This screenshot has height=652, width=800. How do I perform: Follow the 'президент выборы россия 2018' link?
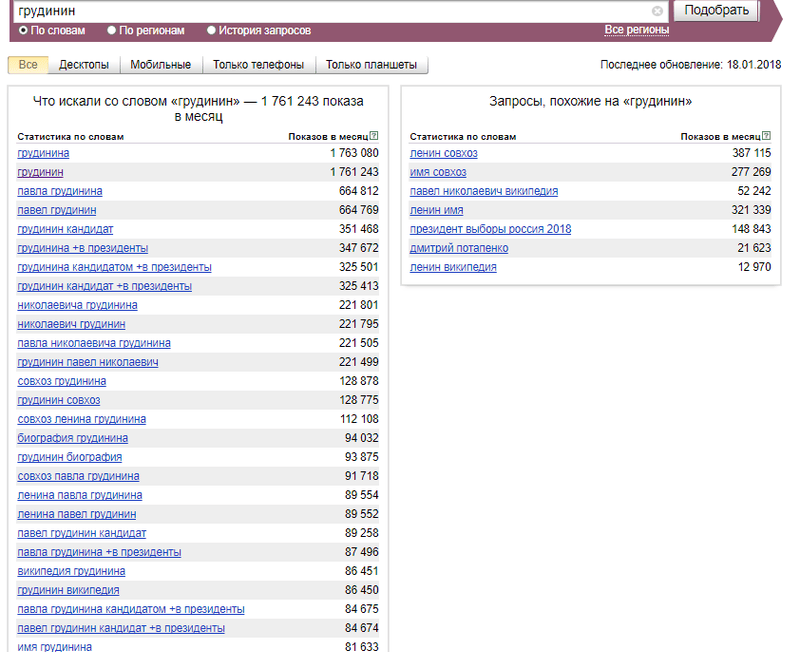(490, 229)
